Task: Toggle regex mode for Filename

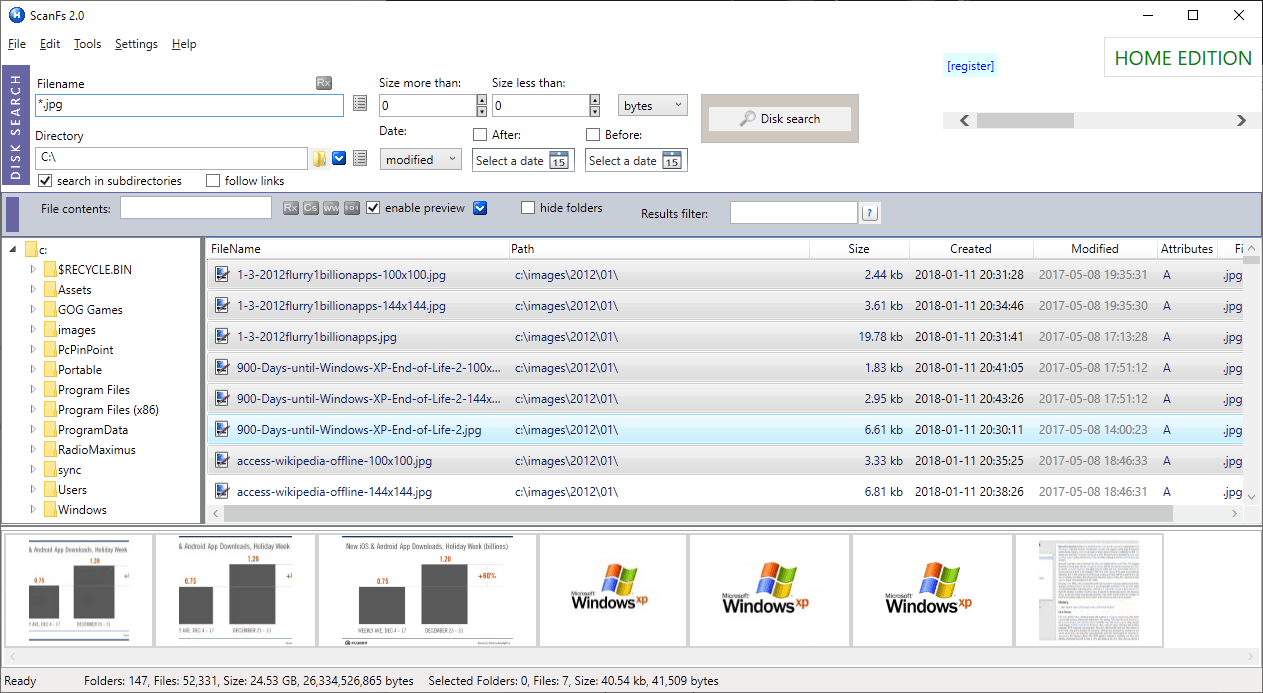Action: point(324,83)
